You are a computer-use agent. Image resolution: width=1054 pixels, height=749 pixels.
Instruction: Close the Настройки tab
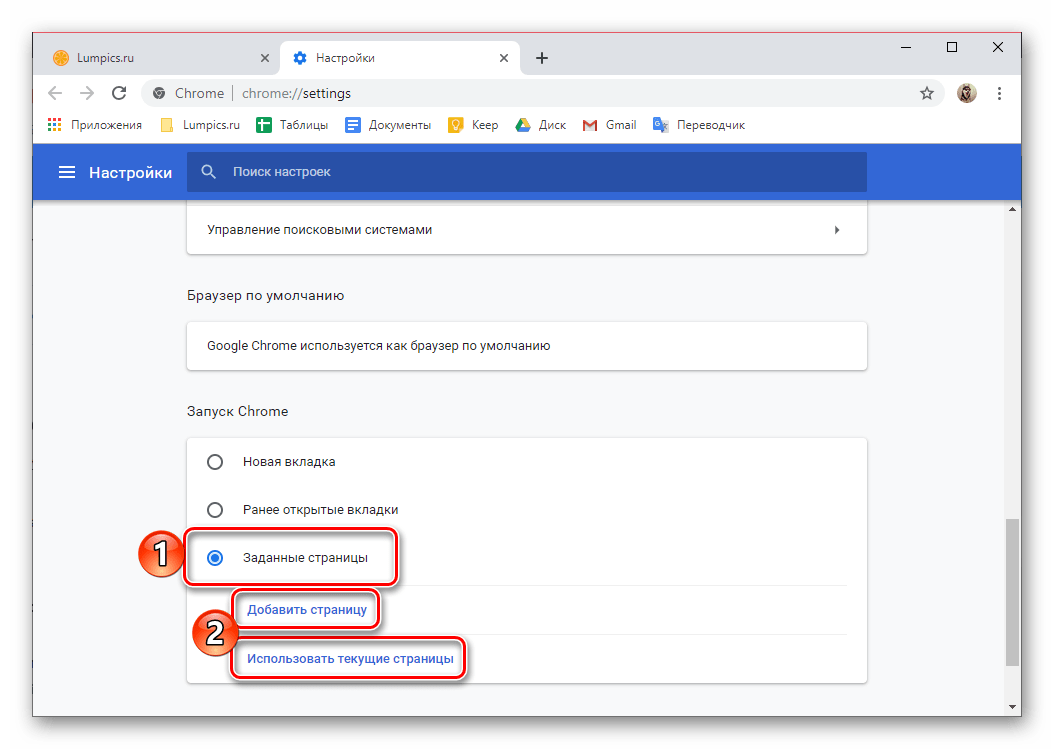coord(503,58)
